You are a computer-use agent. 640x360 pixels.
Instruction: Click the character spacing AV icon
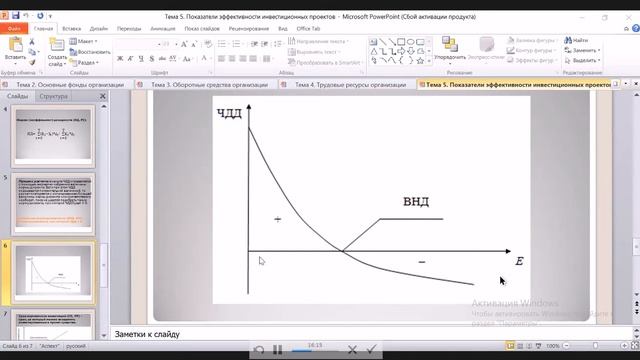point(173,58)
